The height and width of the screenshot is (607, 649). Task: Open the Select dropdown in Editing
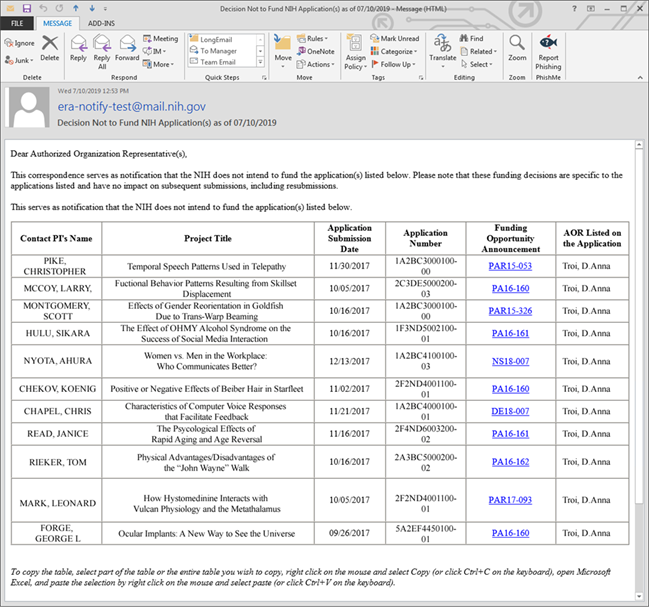[x=477, y=64]
